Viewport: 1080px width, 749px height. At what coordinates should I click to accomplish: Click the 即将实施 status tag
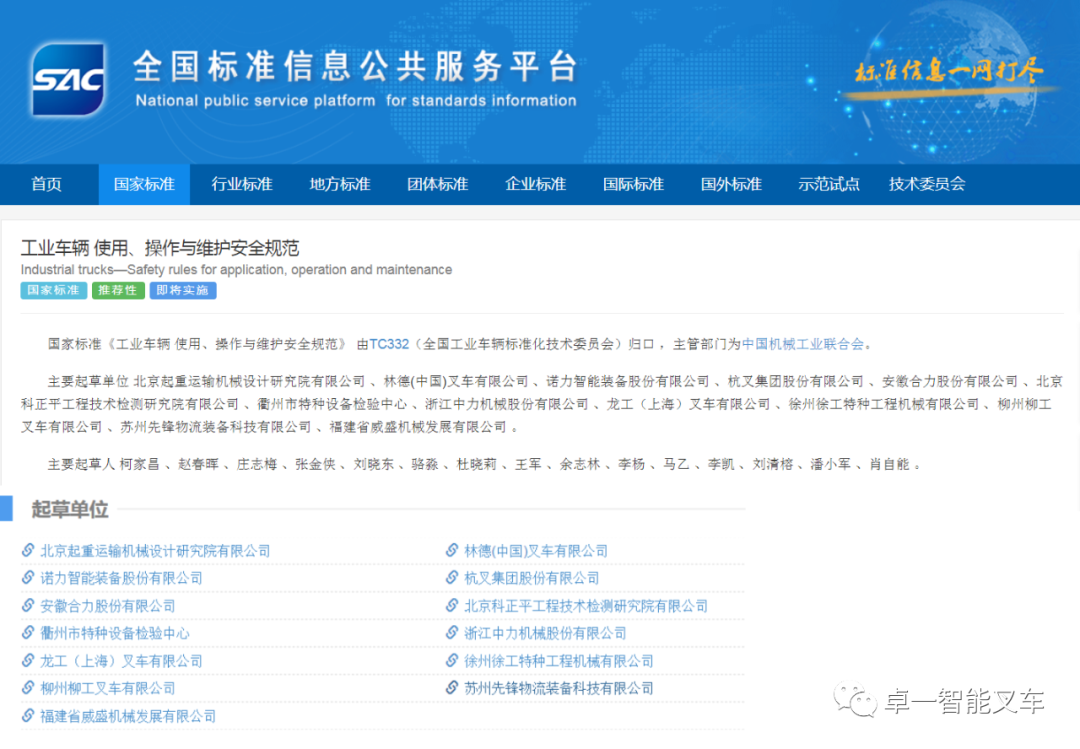point(183,291)
